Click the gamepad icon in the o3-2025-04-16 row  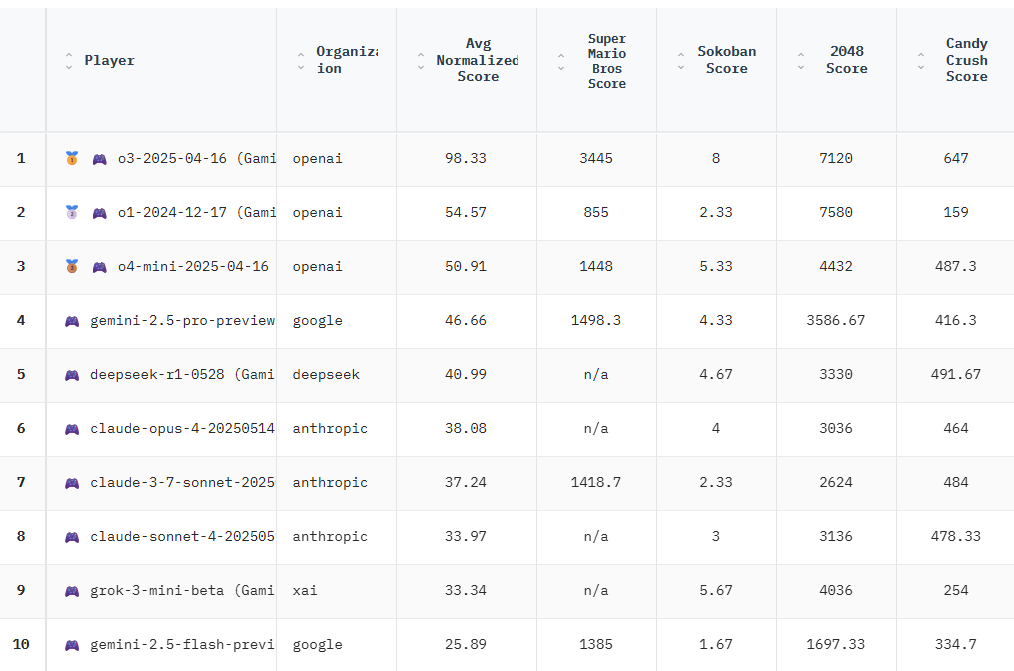[100, 158]
